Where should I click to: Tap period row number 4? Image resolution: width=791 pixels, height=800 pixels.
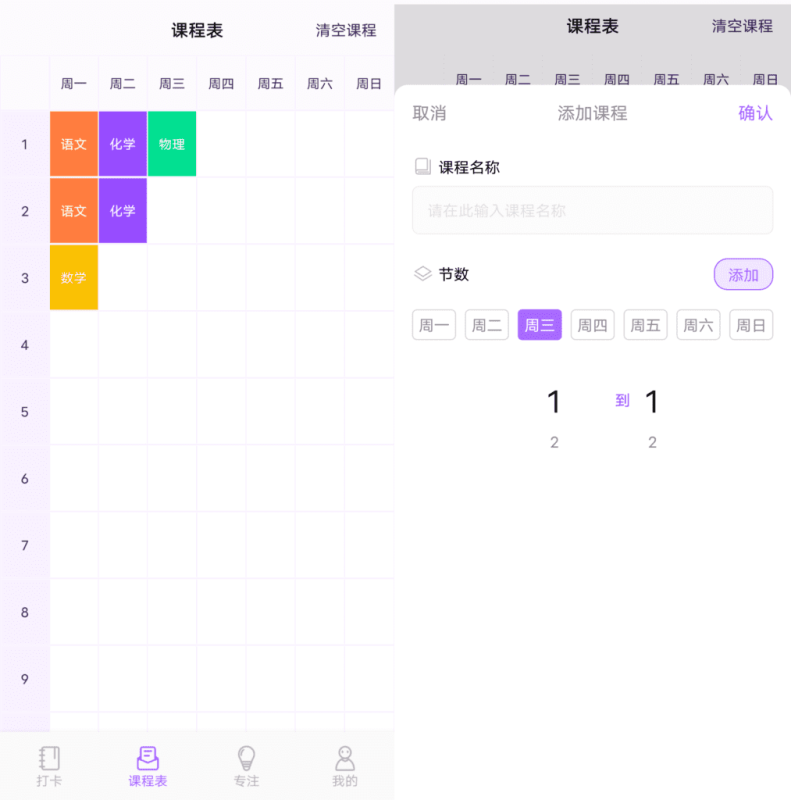tap(24, 345)
